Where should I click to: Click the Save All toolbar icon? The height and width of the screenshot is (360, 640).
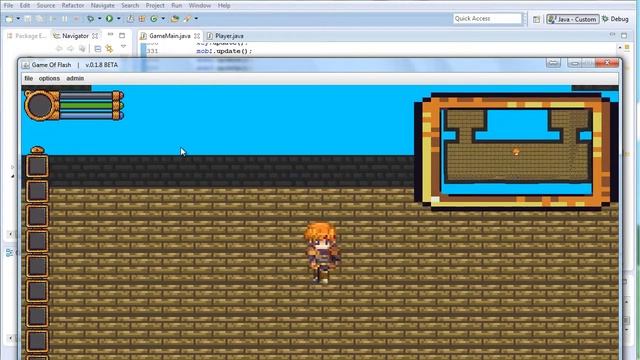pyautogui.click(x=39, y=19)
